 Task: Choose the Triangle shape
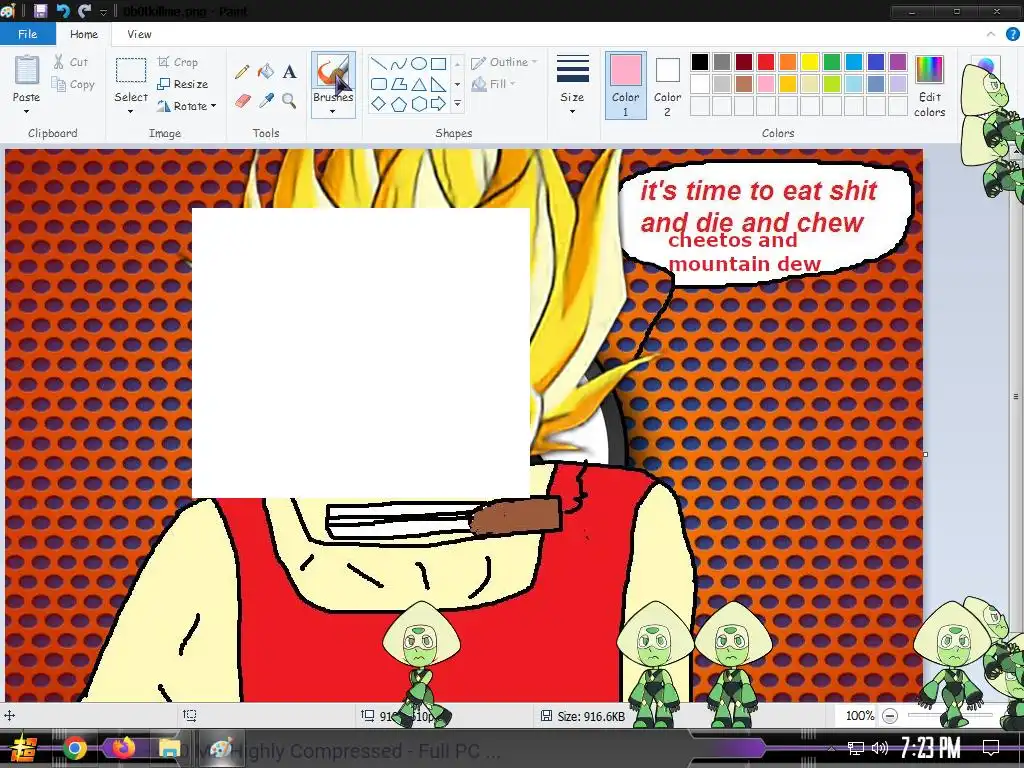[x=419, y=84]
